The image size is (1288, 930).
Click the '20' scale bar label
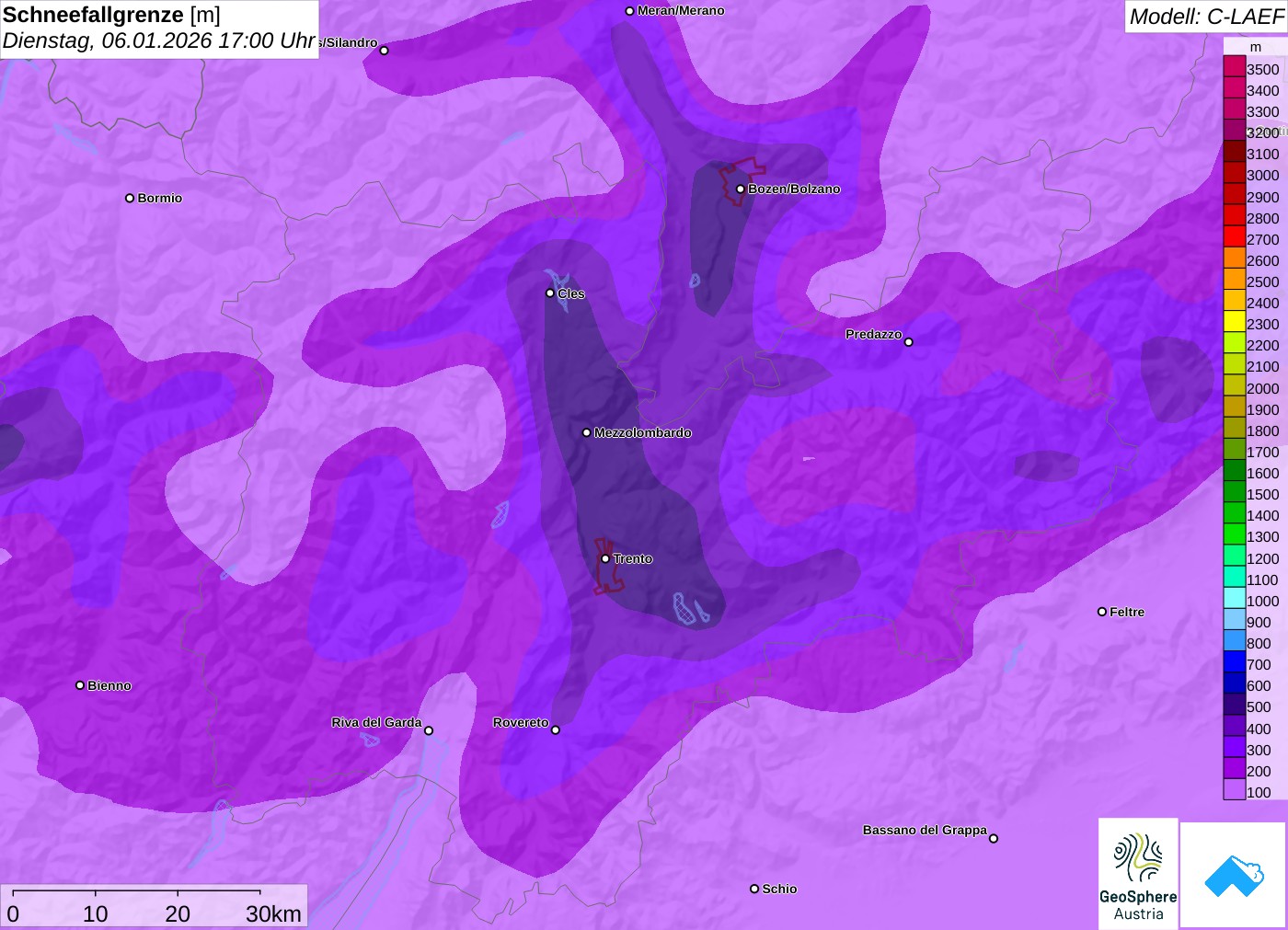coord(178,913)
